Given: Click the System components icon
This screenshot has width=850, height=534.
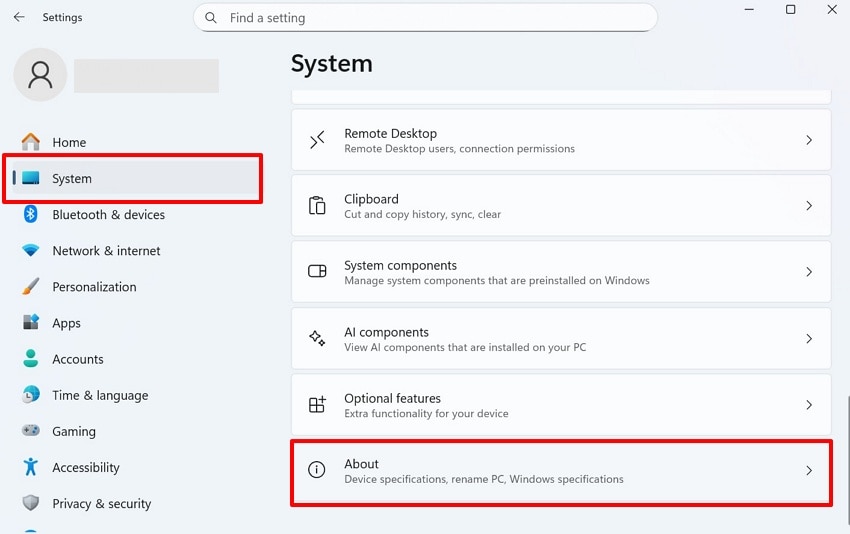Looking at the screenshot, I should point(317,271).
